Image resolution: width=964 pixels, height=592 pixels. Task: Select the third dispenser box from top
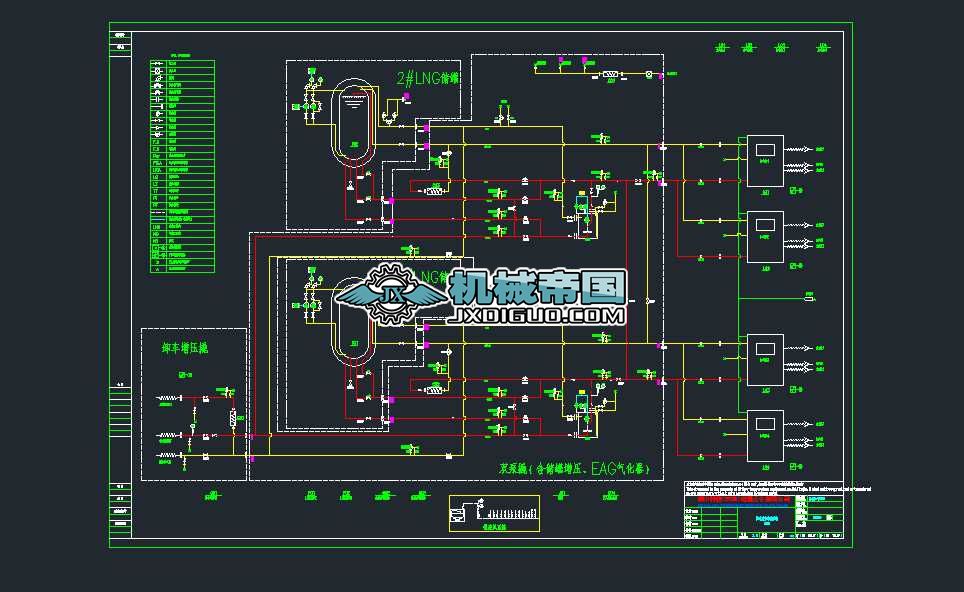pos(765,360)
